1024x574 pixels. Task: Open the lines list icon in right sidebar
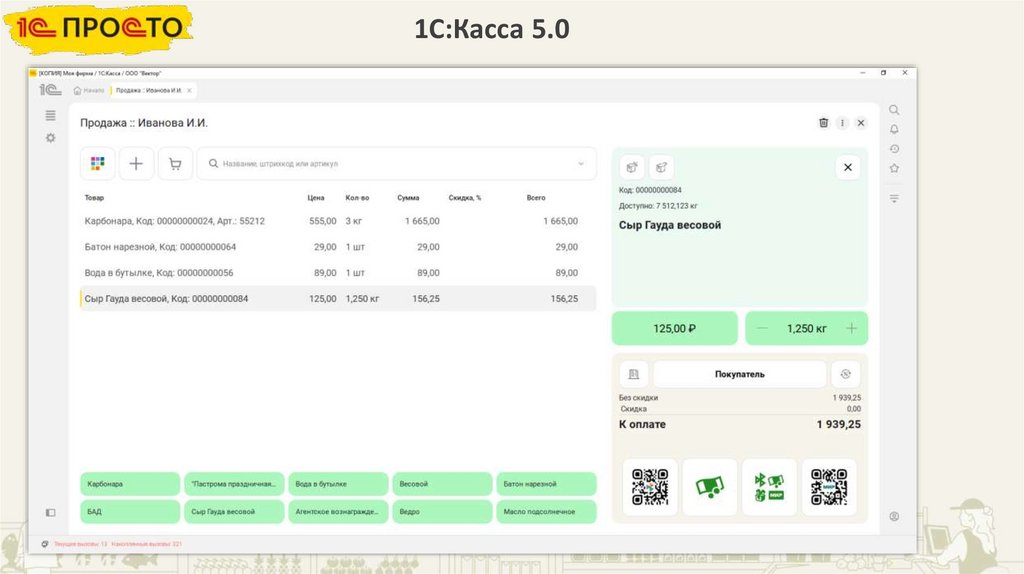pos(894,198)
